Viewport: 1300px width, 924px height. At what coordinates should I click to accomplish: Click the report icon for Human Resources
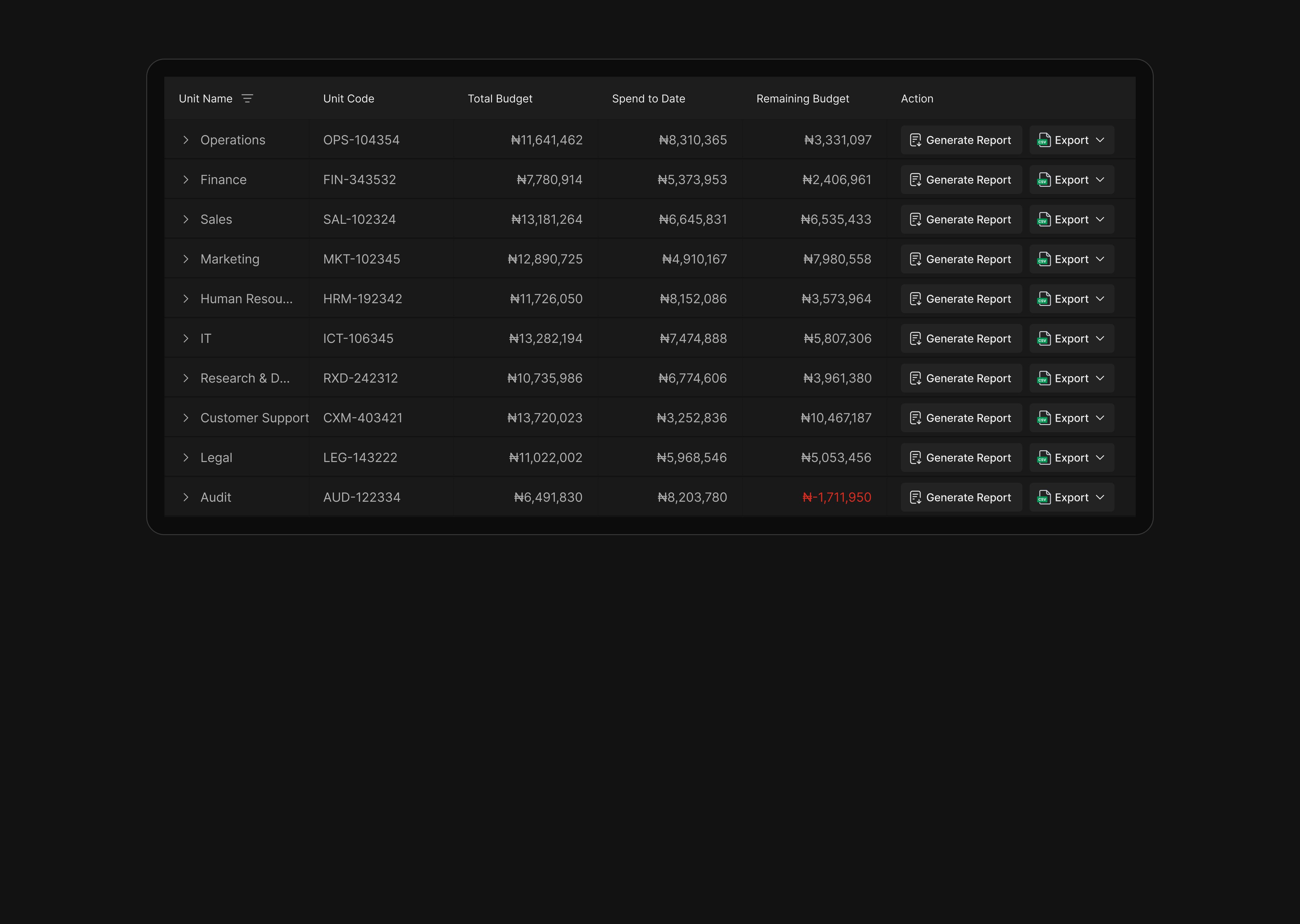915,298
